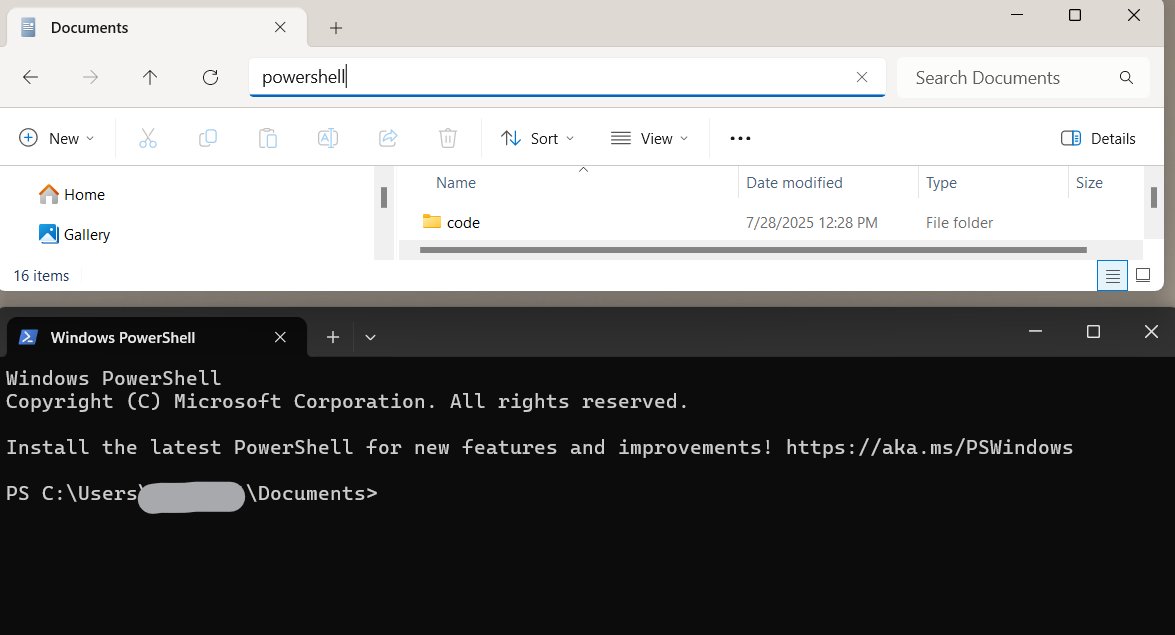Click the Copy icon
This screenshot has height=635, width=1175.
(x=208, y=138)
